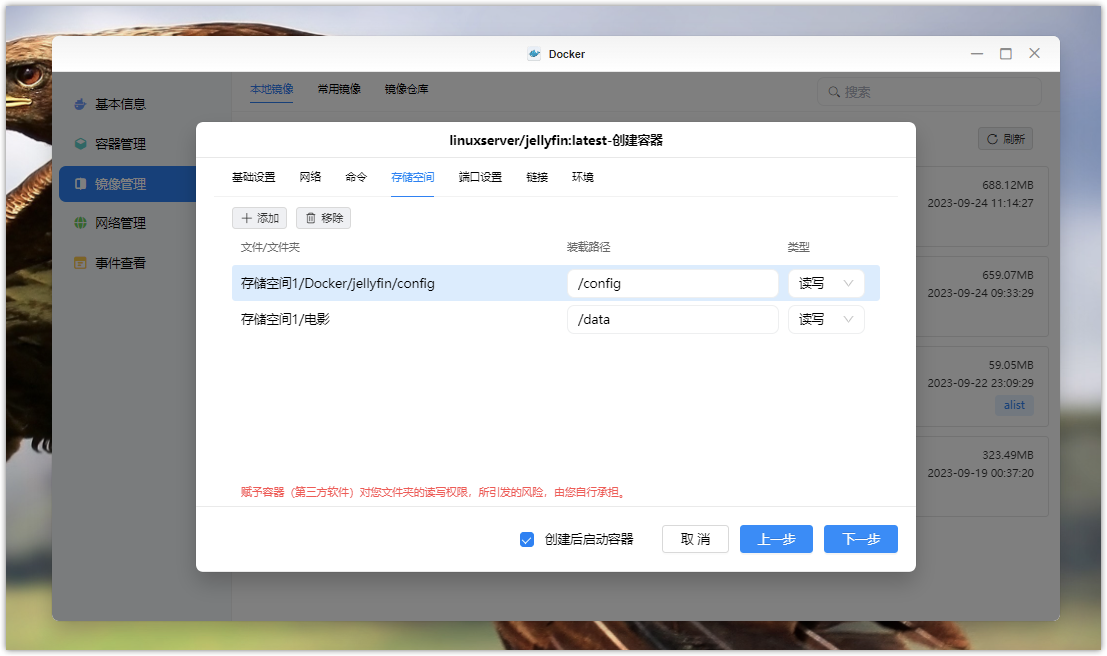Click the 下一步 button
The height and width of the screenshot is (656, 1107).
tap(860, 539)
